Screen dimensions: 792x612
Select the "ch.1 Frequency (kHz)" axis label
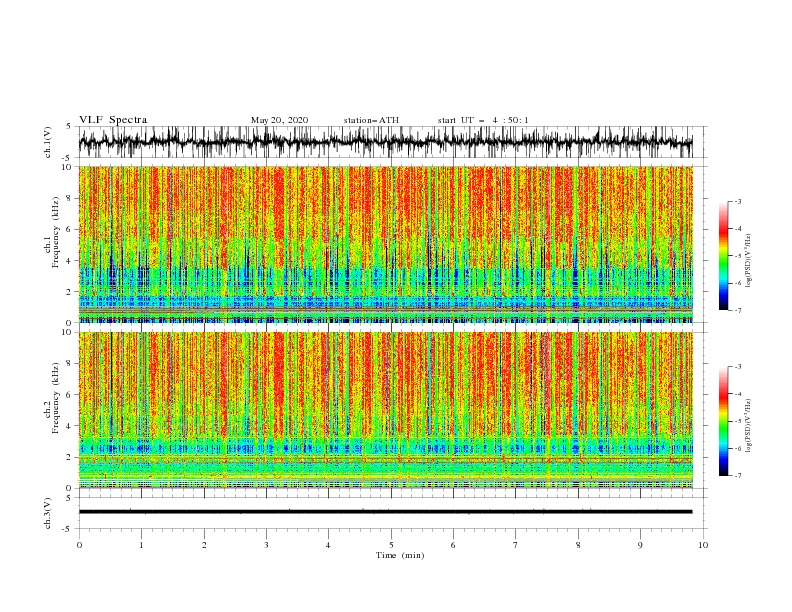[x=52, y=232]
